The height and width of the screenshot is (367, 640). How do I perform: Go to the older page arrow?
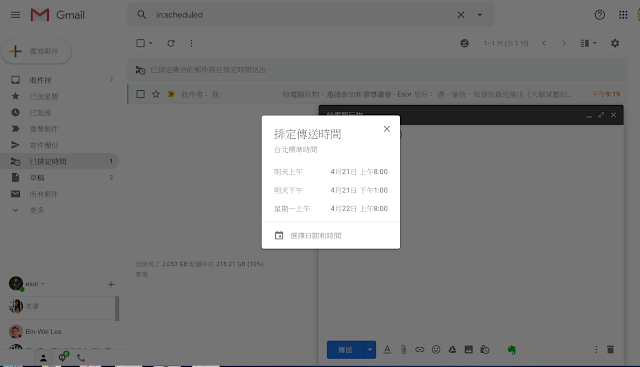(564, 43)
